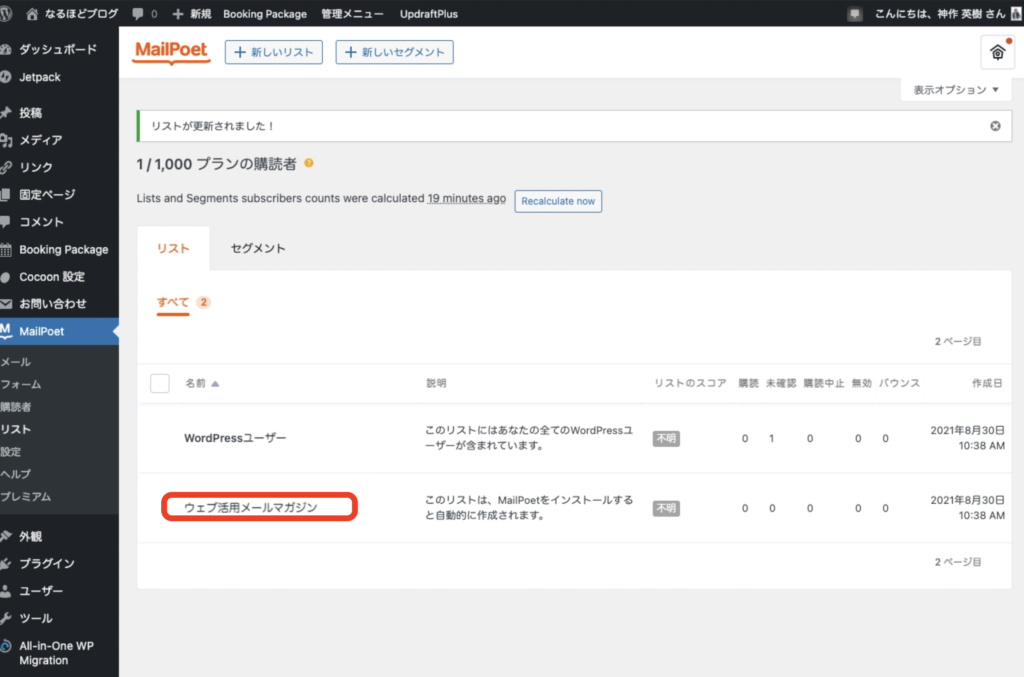Click the 不明 score badge for ウェブ活用メールマガジン

[666, 508]
